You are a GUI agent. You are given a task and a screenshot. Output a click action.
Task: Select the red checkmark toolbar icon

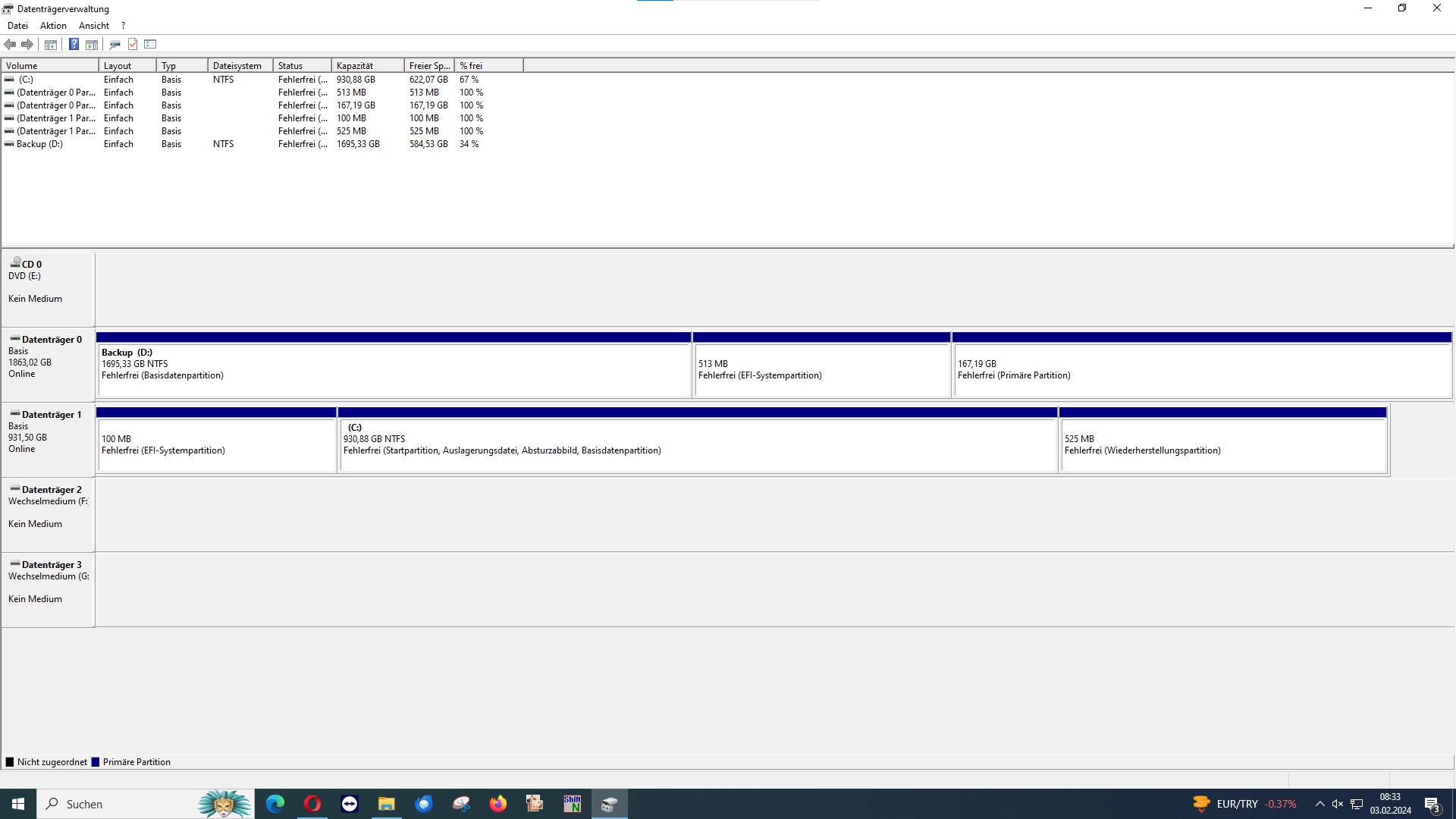coord(133,44)
